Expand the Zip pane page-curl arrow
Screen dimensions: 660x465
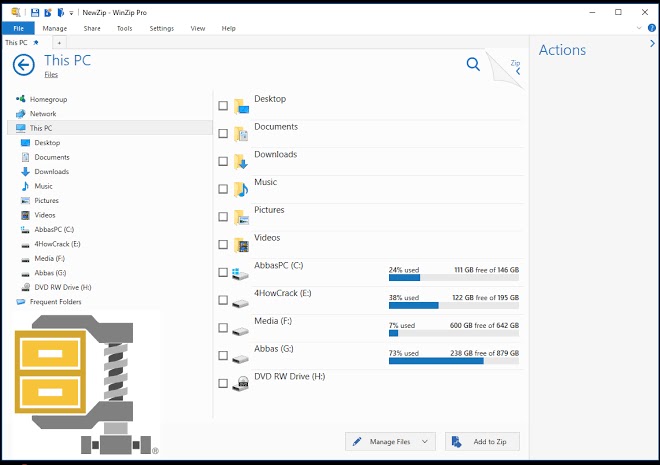518,71
